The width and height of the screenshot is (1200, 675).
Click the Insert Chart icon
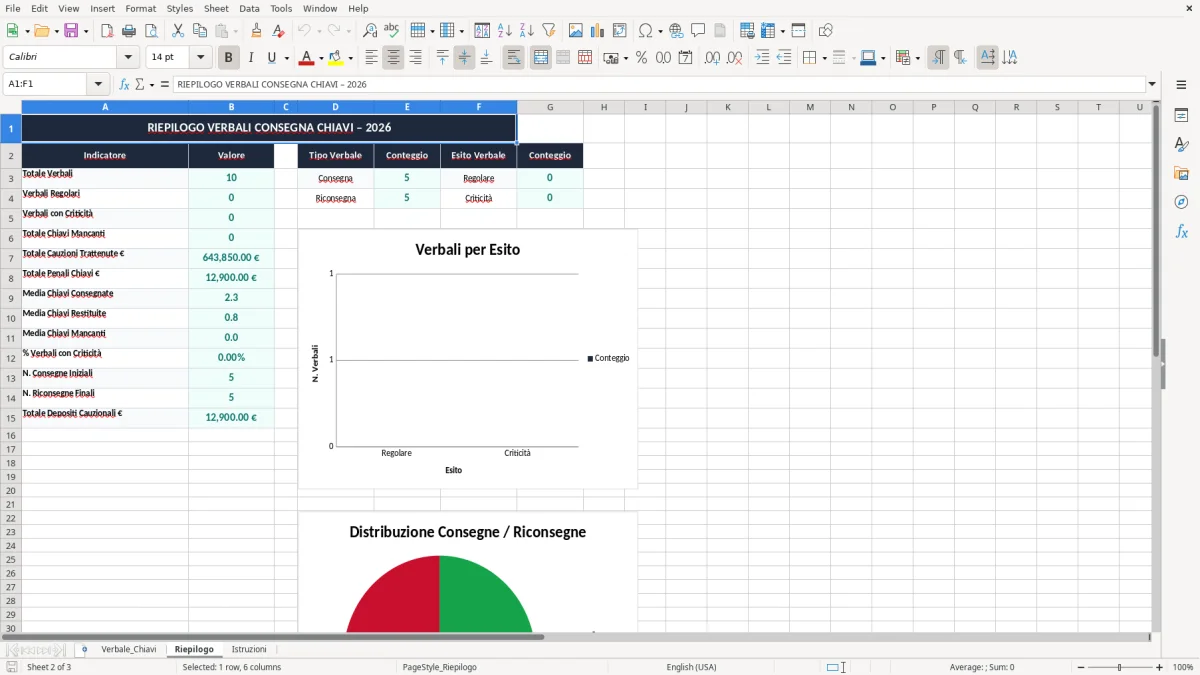(x=598, y=31)
